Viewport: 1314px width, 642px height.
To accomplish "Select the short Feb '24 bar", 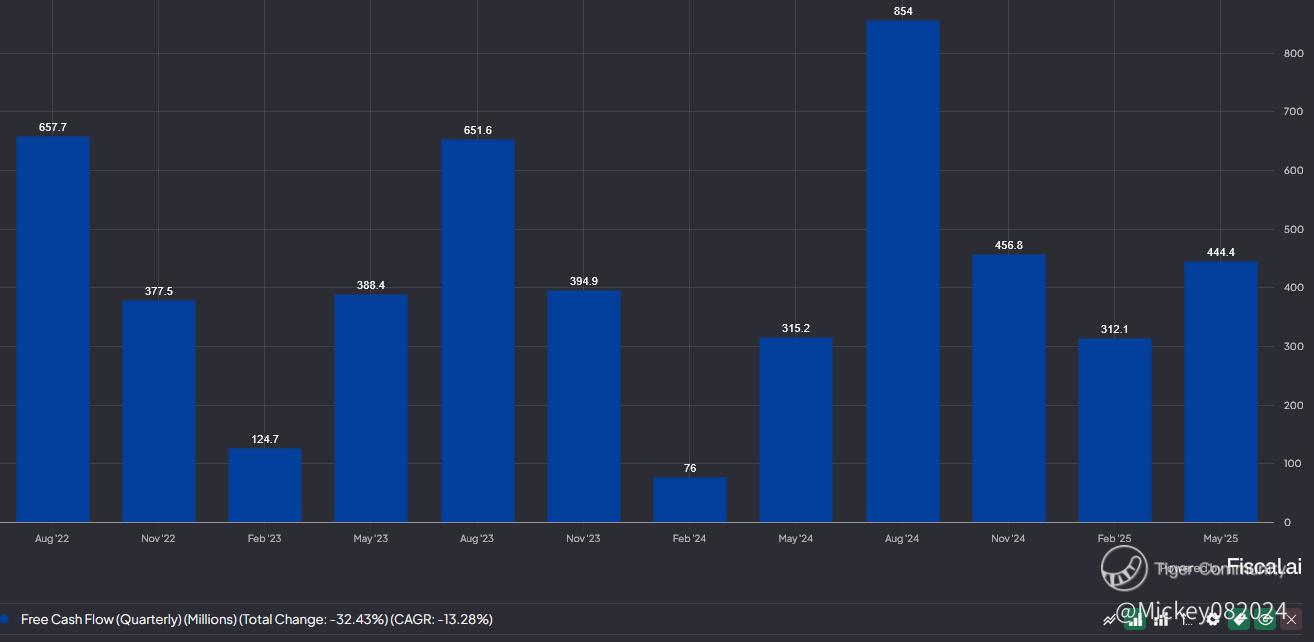I will coord(690,500).
